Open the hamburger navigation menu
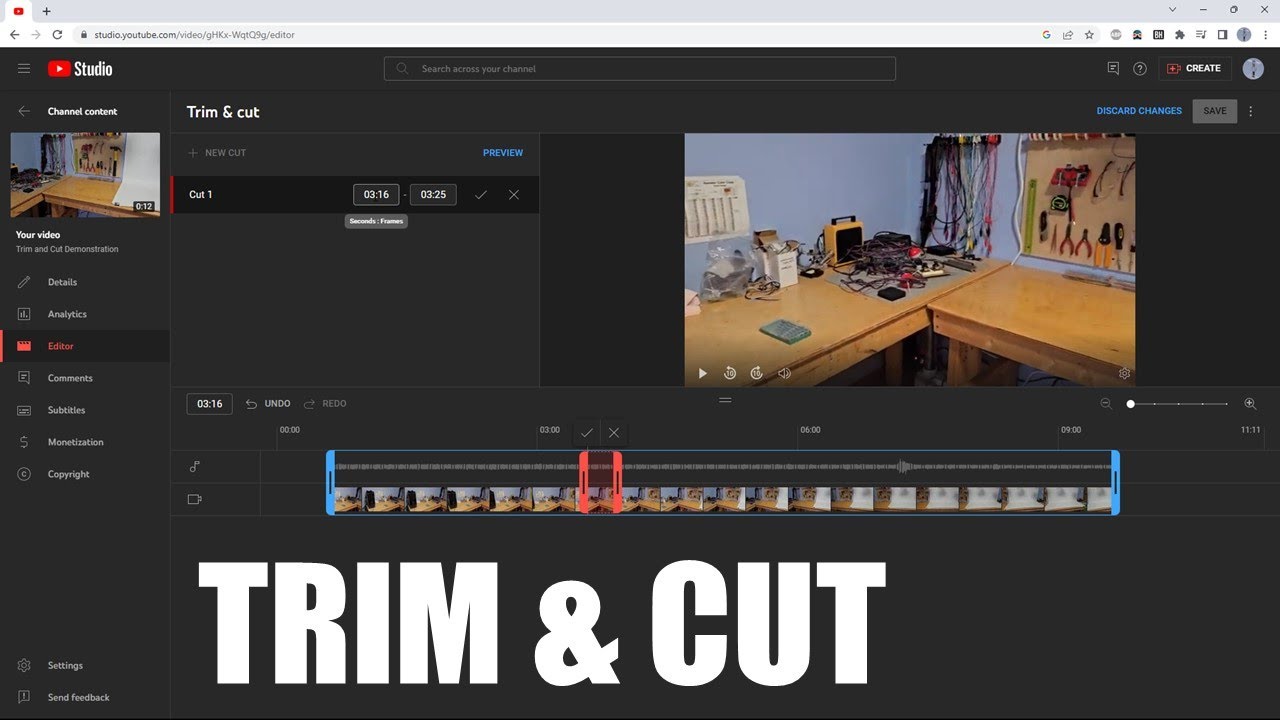This screenshot has width=1280, height=720. 24,68
